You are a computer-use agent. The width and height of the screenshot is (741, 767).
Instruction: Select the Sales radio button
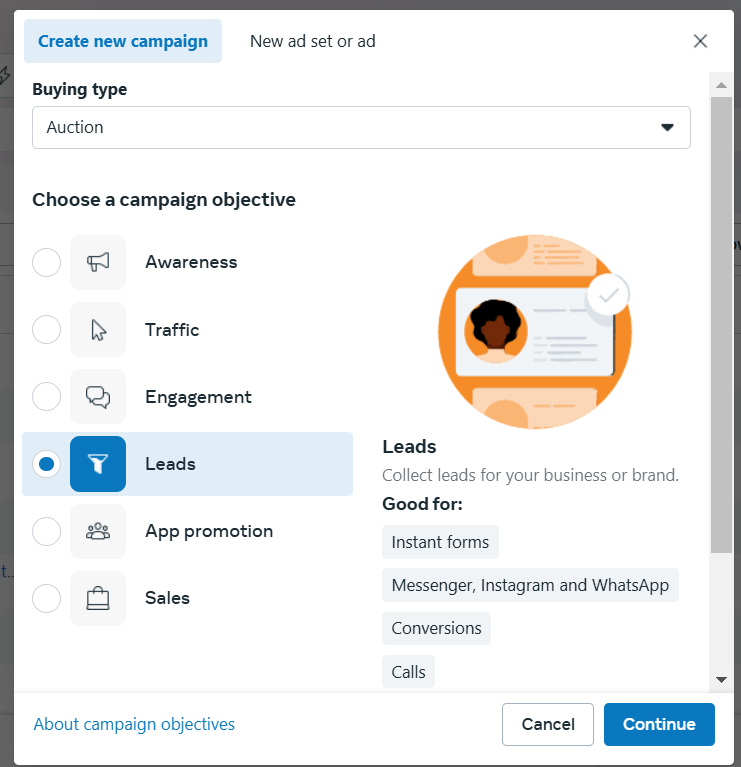click(46, 598)
